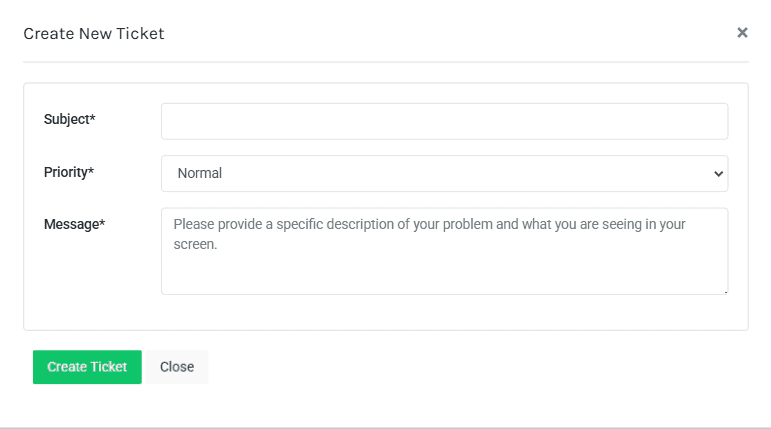Click the Subject field label
Screen dimensions: 771x429
[x=66, y=120]
